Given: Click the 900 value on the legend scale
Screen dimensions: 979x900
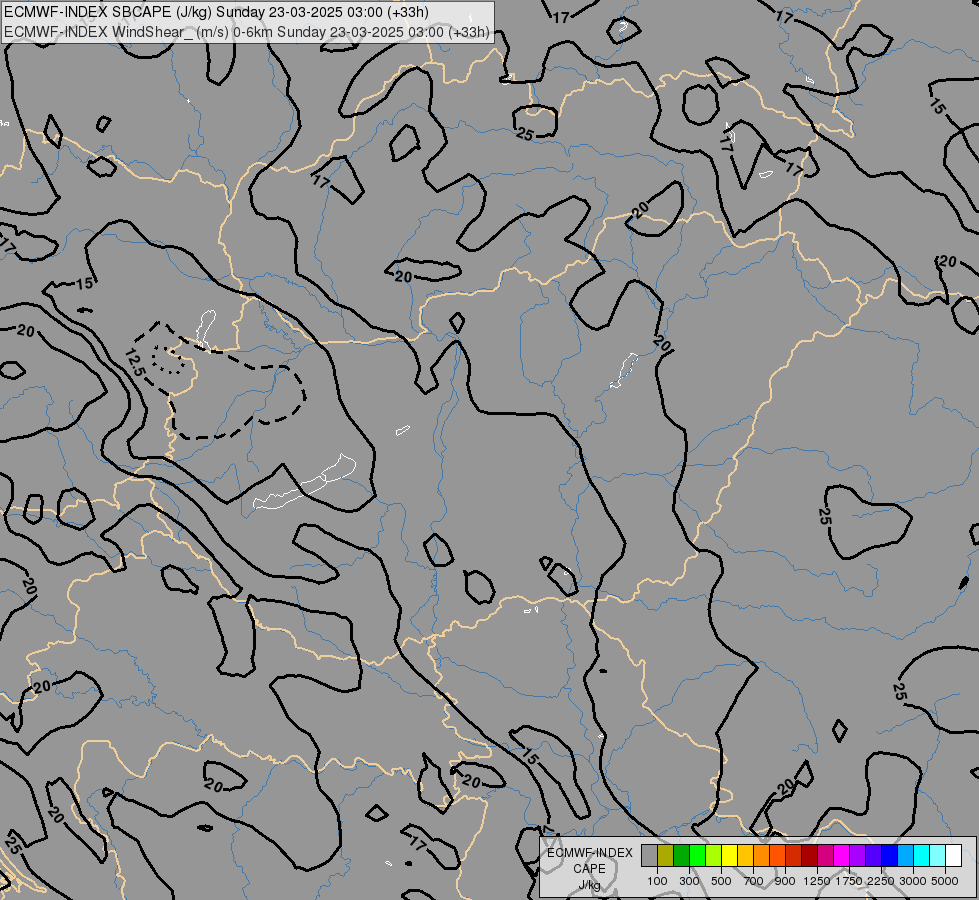Looking at the screenshot, I should click(785, 881).
